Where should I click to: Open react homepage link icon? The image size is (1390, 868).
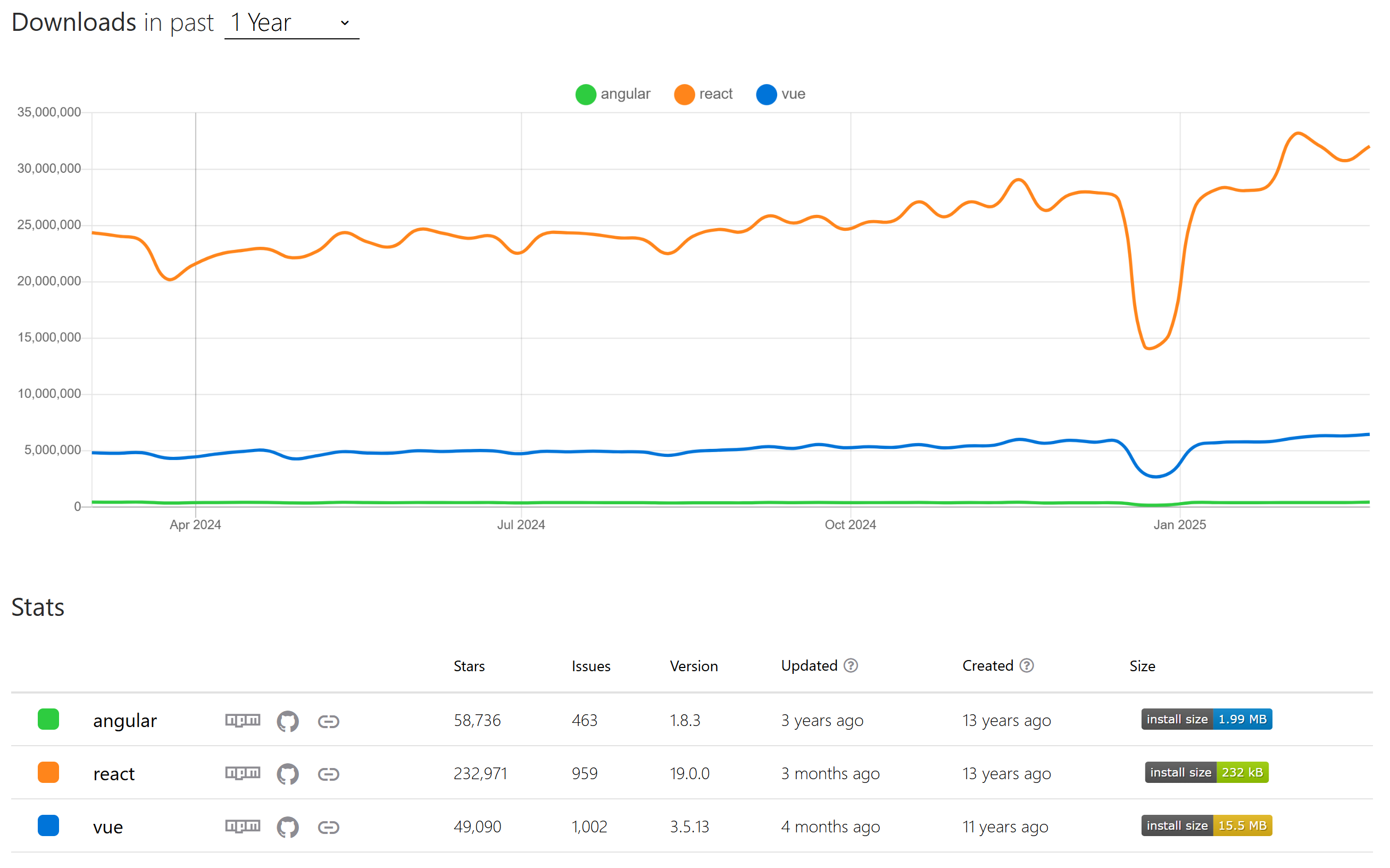pyautogui.click(x=328, y=774)
